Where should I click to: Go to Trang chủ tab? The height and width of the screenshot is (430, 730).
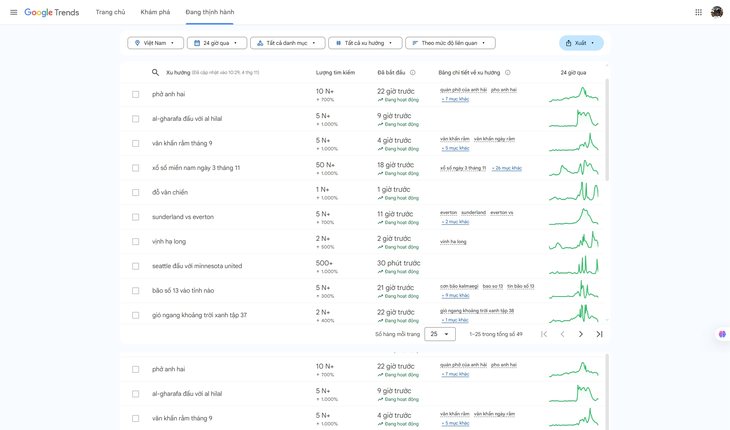pos(110,13)
